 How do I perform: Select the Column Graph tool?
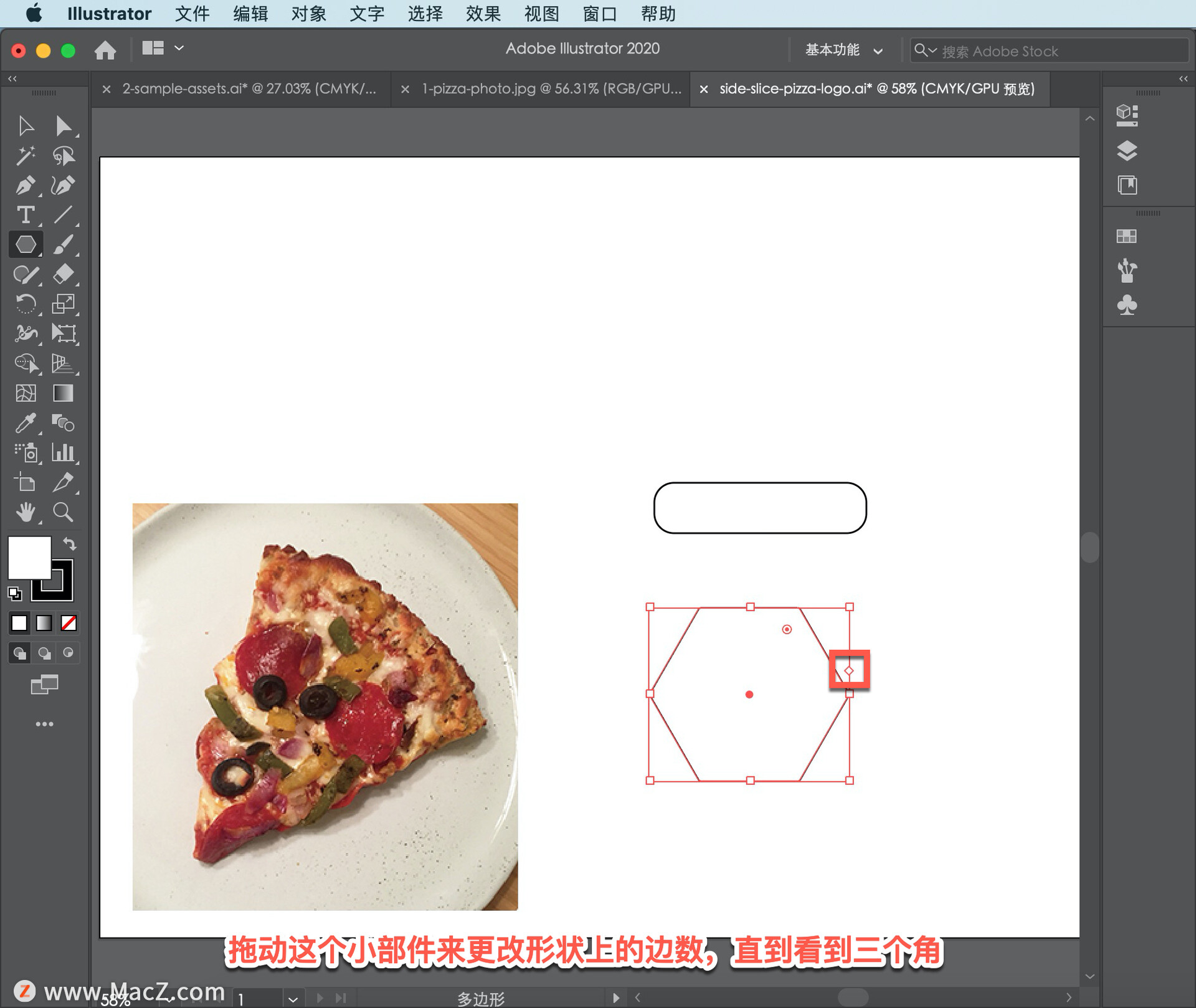coord(63,453)
